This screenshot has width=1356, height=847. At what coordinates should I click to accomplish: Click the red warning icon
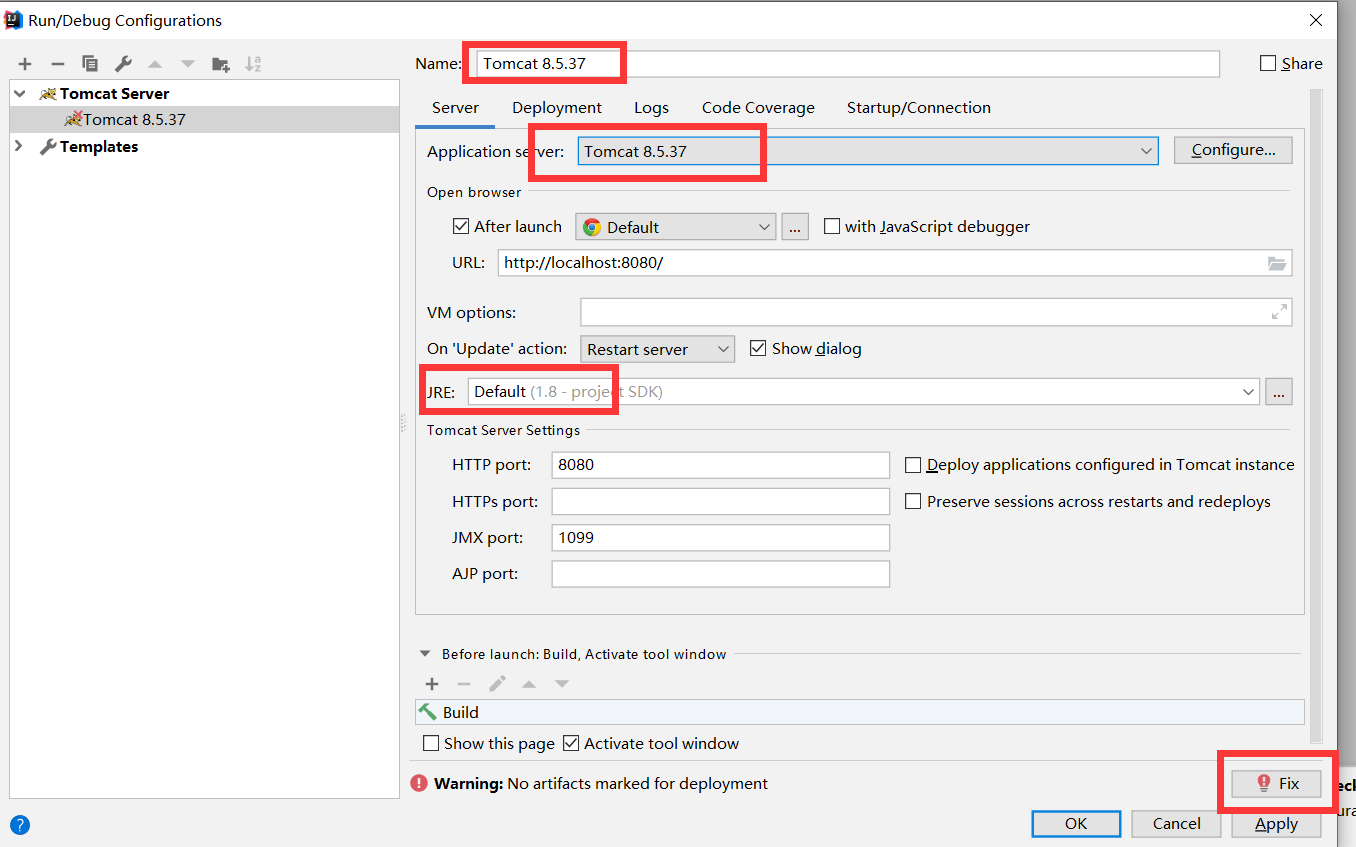(x=419, y=783)
